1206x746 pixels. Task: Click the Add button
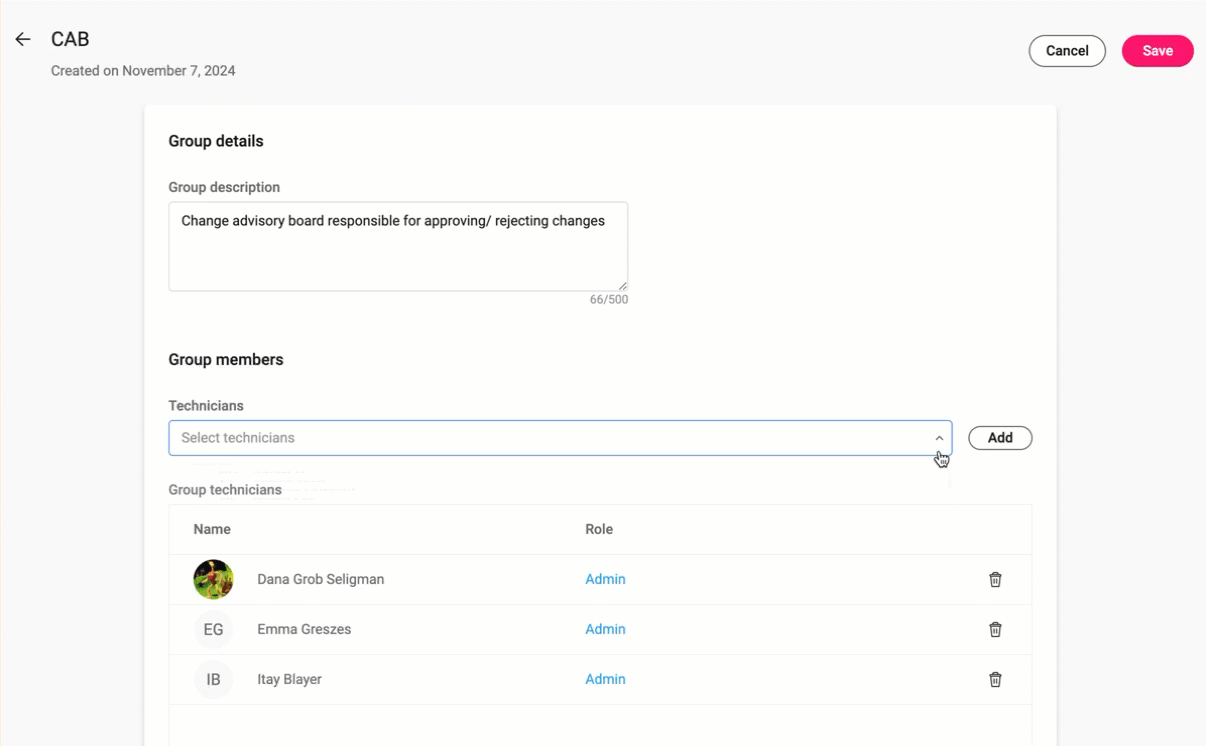click(1000, 438)
